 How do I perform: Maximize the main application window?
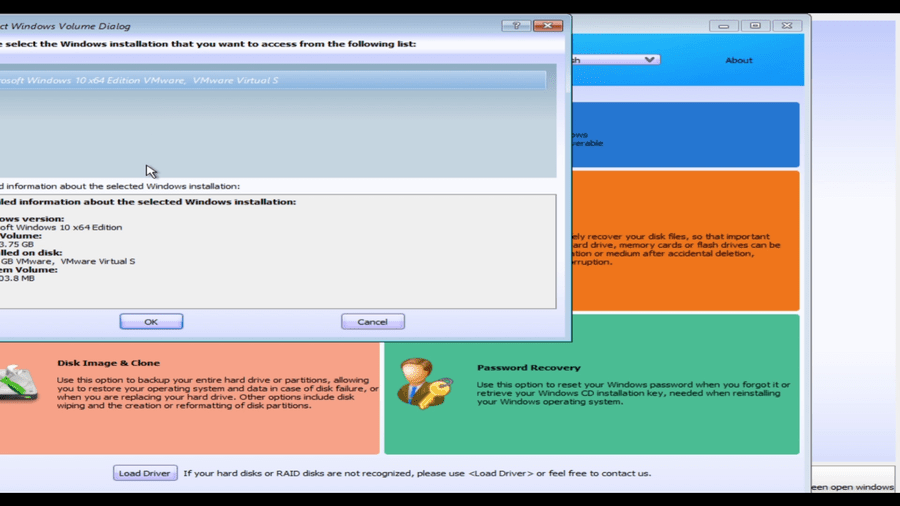(x=755, y=26)
